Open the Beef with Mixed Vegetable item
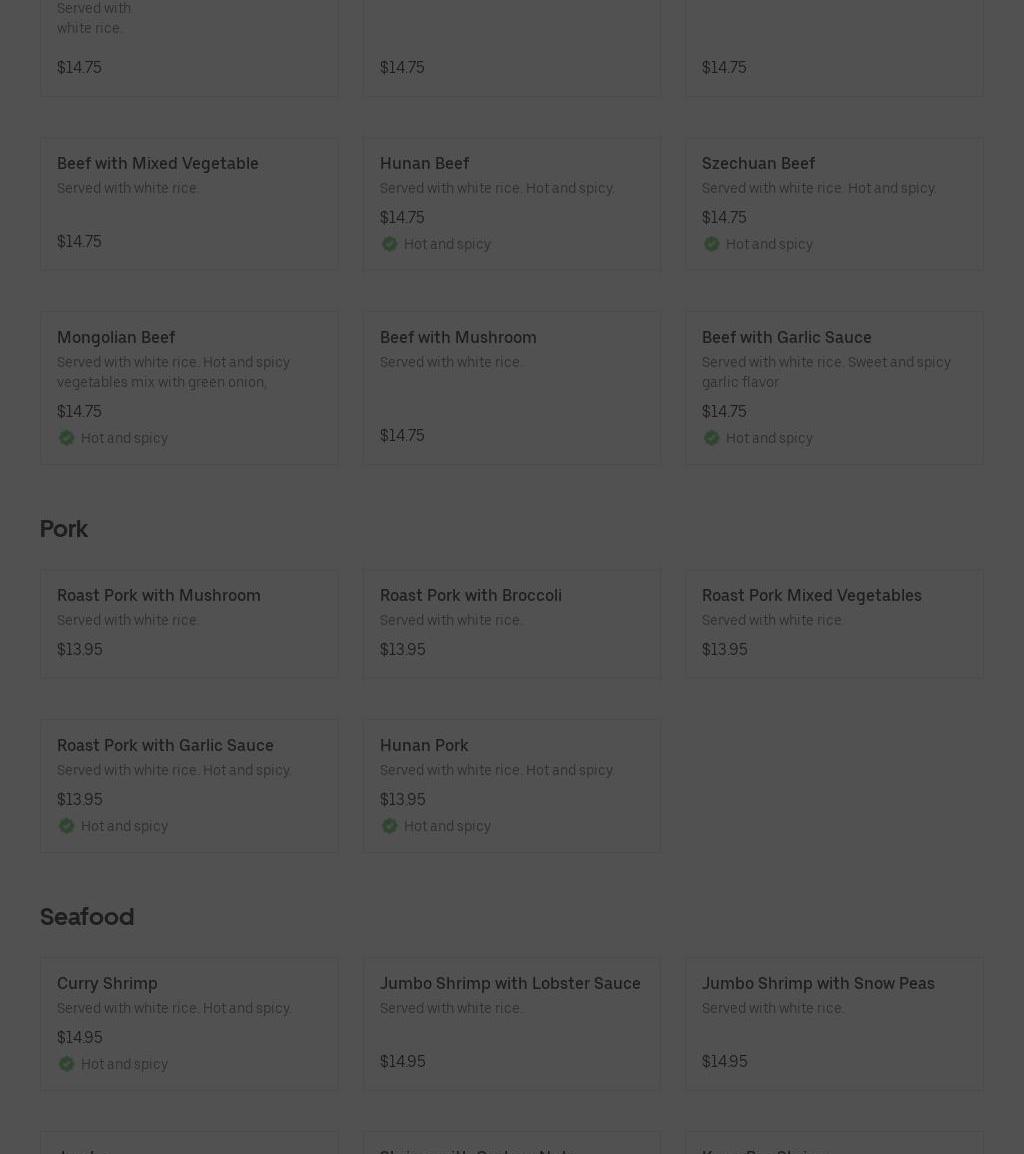1024x1154 pixels. [x=157, y=164]
